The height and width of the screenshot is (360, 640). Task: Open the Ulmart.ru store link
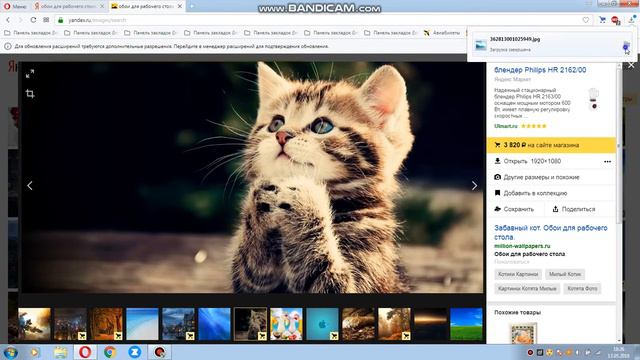pyautogui.click(x=506, y=126)
